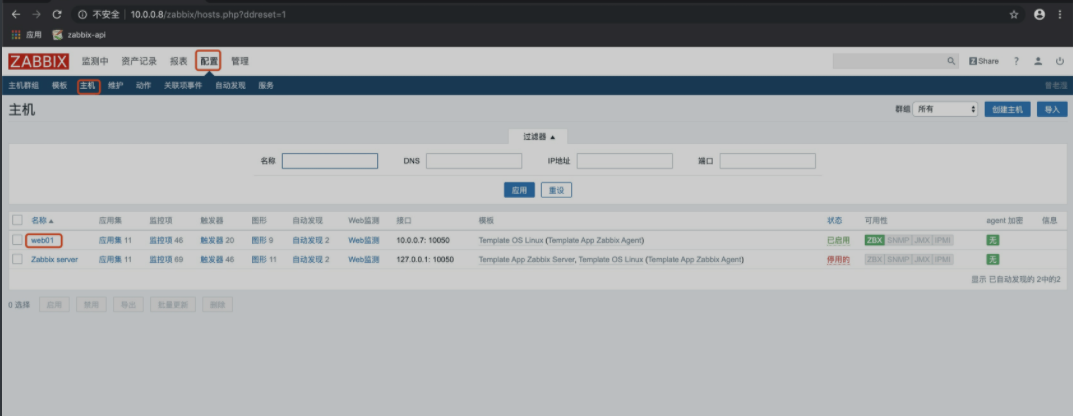Image resolution: width=1073 pixels, height=416 pixels.
Task: Open 自动发现 2 for web01
Action: coord(311,240)
